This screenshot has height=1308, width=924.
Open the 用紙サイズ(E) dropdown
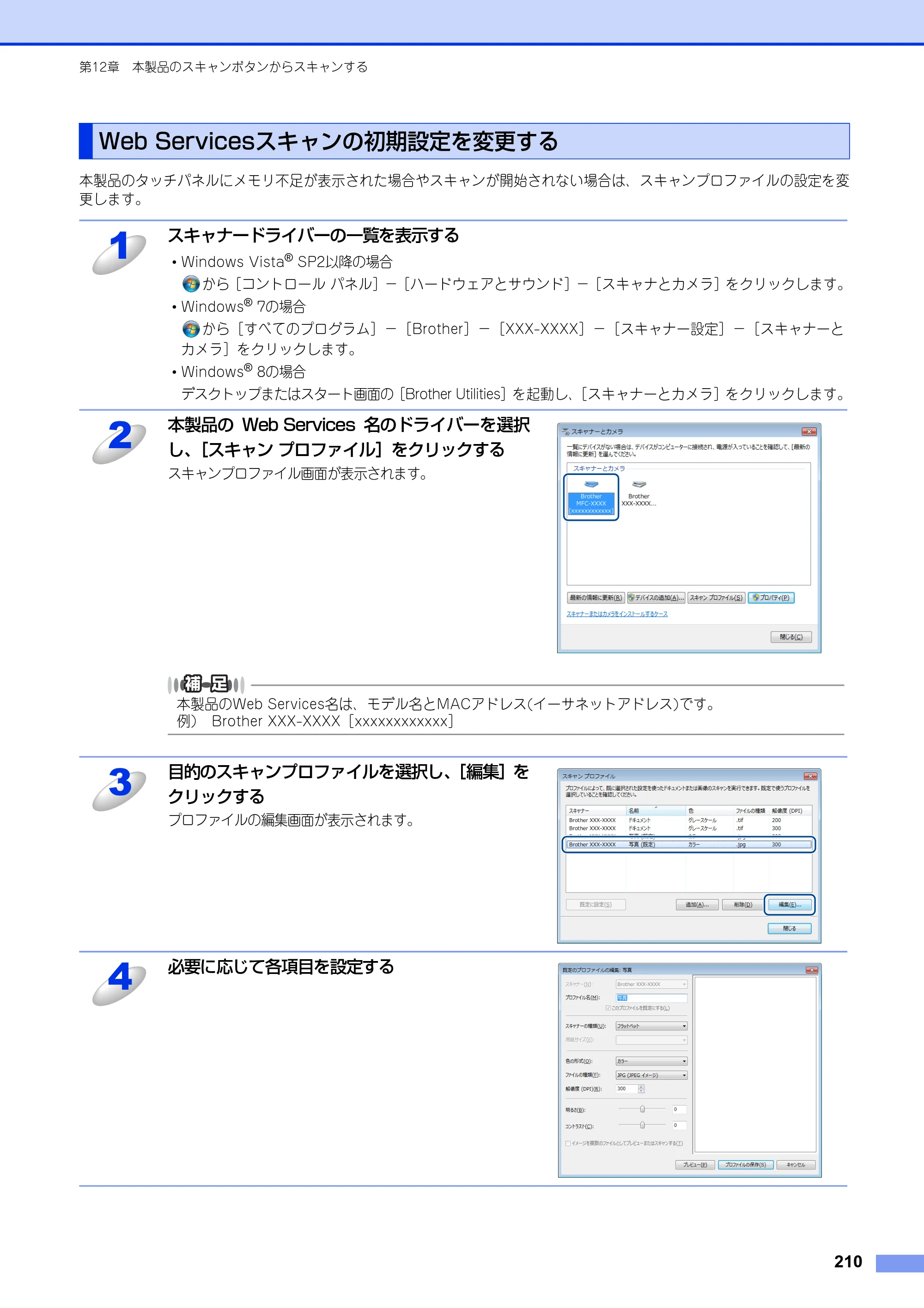click(651, 1040)
